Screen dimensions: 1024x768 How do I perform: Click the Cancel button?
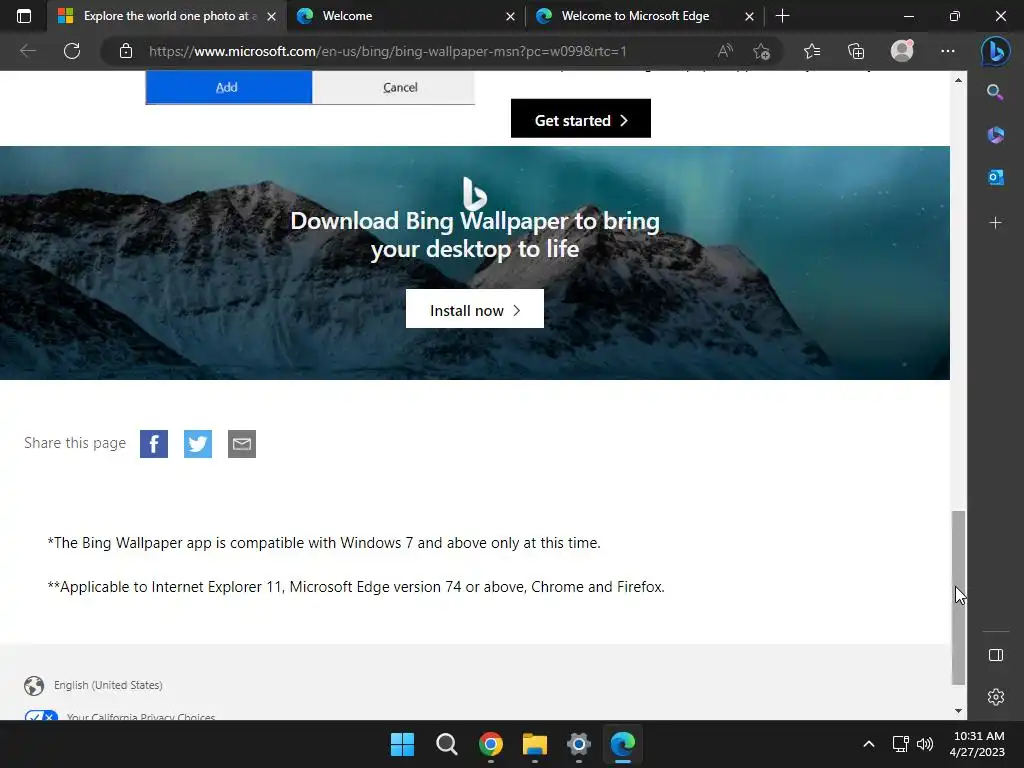(394, 88)
